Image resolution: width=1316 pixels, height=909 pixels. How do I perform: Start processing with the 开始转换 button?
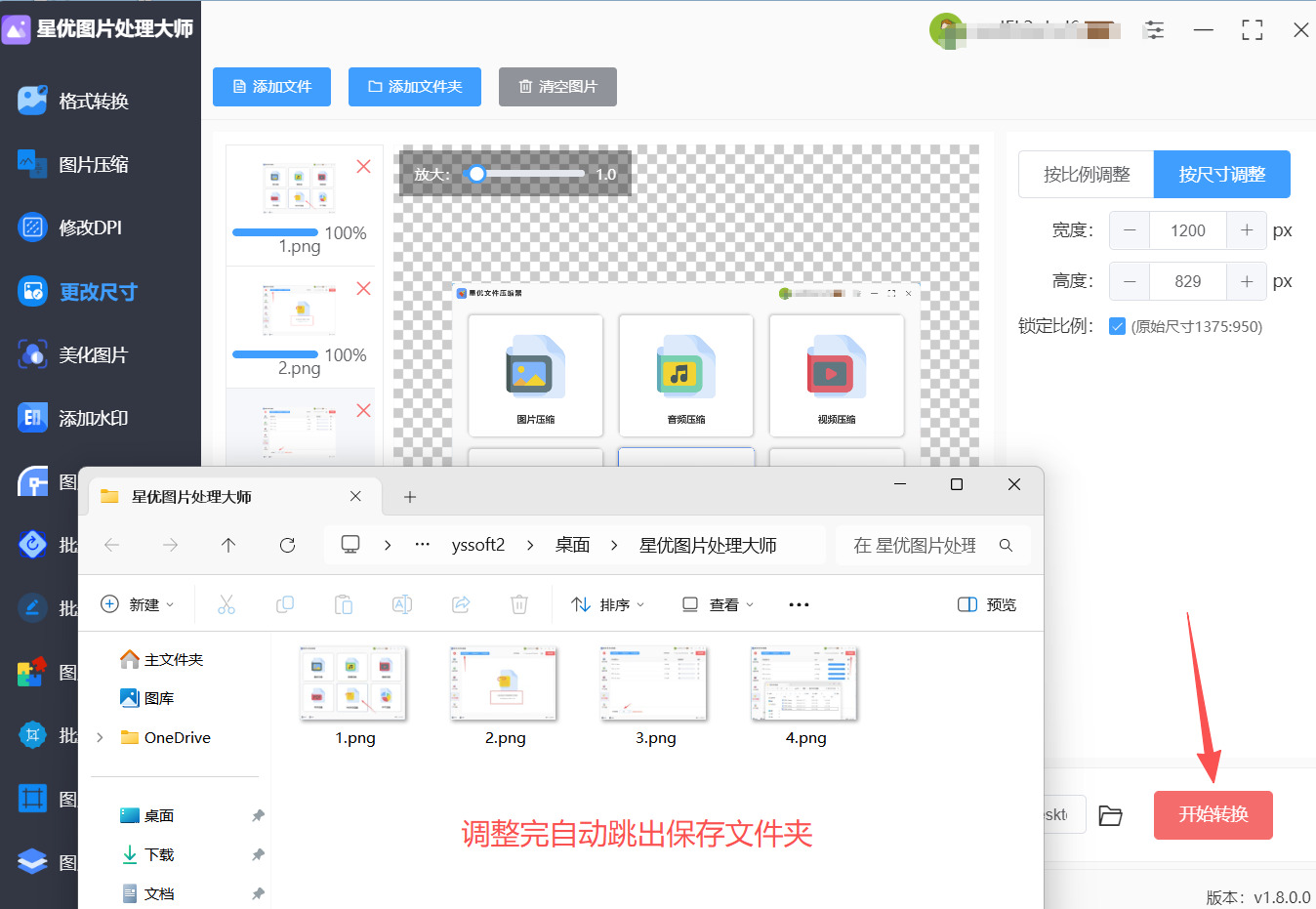pos(1213,814)
